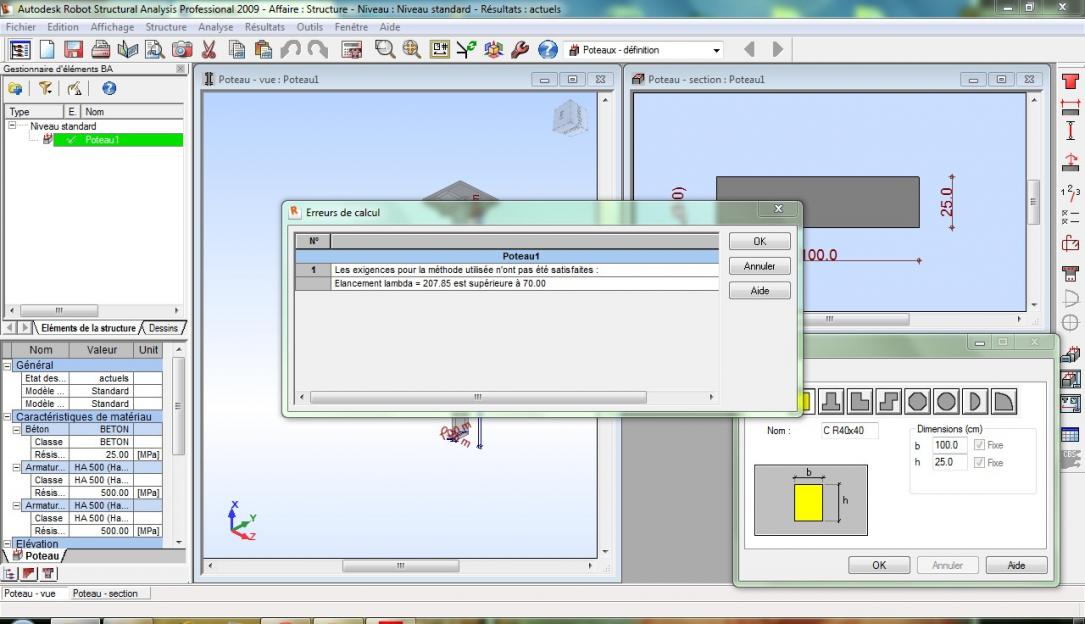The width and height of the screenshot is (1085, 624).
Task: Open the Structure menu
Action: click(166, 27)
